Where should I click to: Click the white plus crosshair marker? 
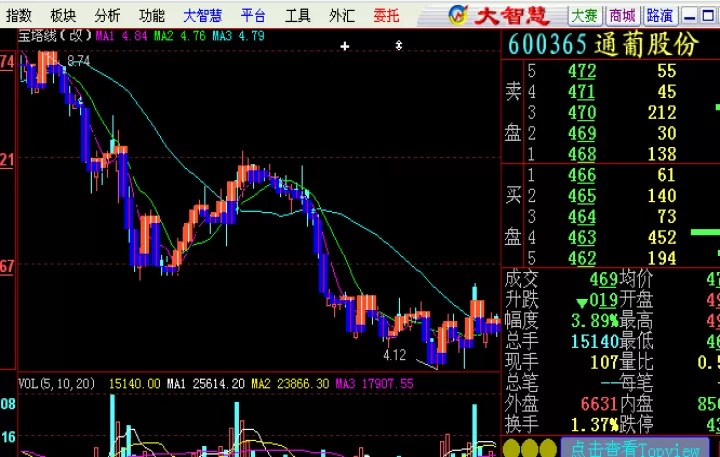(x=345, y=46)
